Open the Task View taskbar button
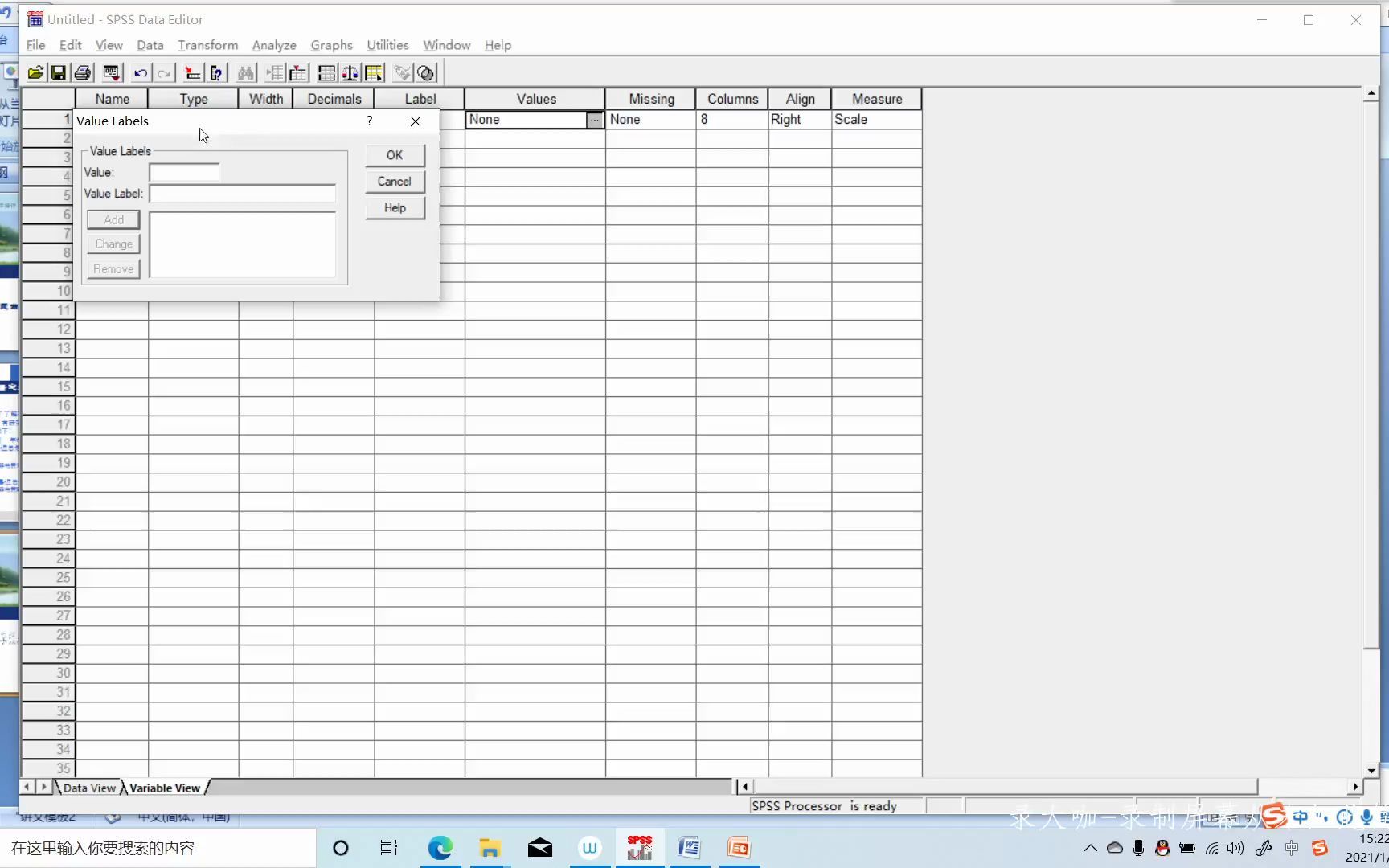The width and height of the screenshot is (1389, 868). pos(389,848)
